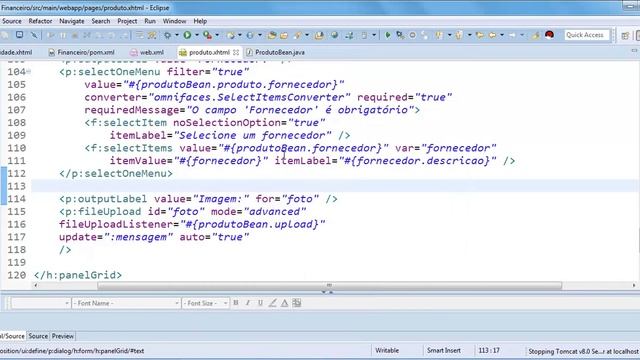Switch to web.xml editor tab

click(147, 52)
